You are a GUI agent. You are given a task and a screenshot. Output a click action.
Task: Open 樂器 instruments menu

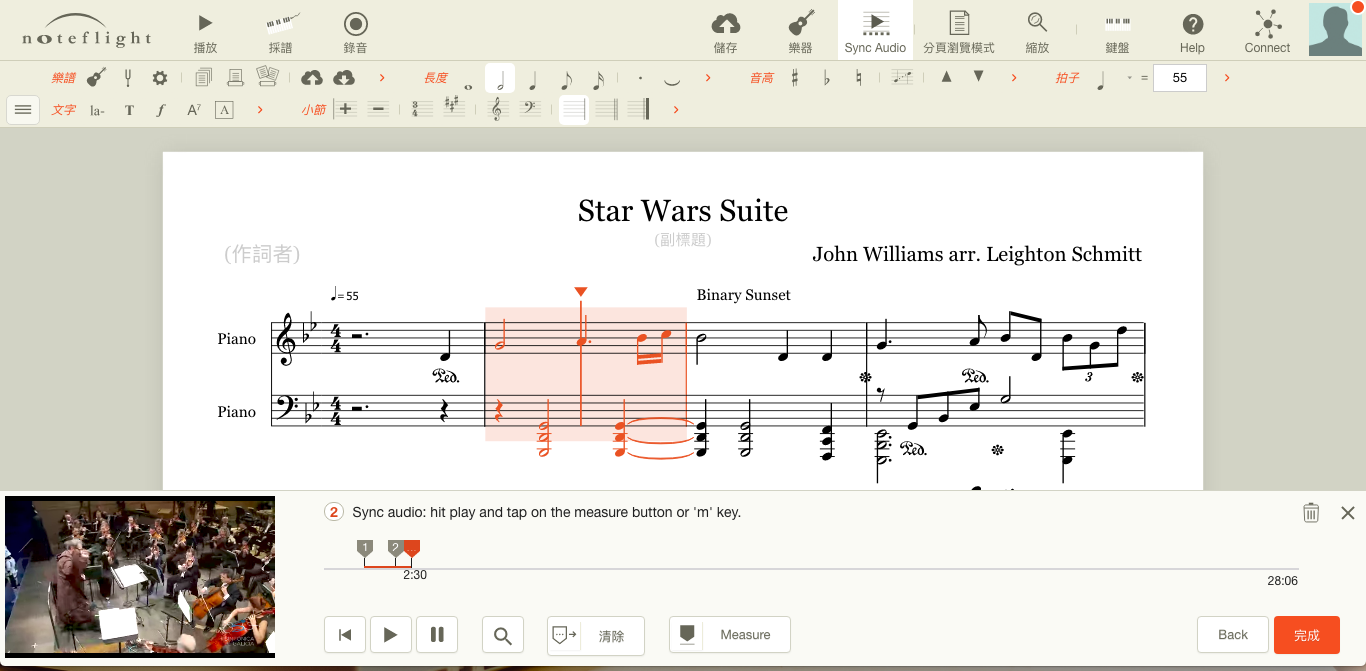click(x=800, y=31)
